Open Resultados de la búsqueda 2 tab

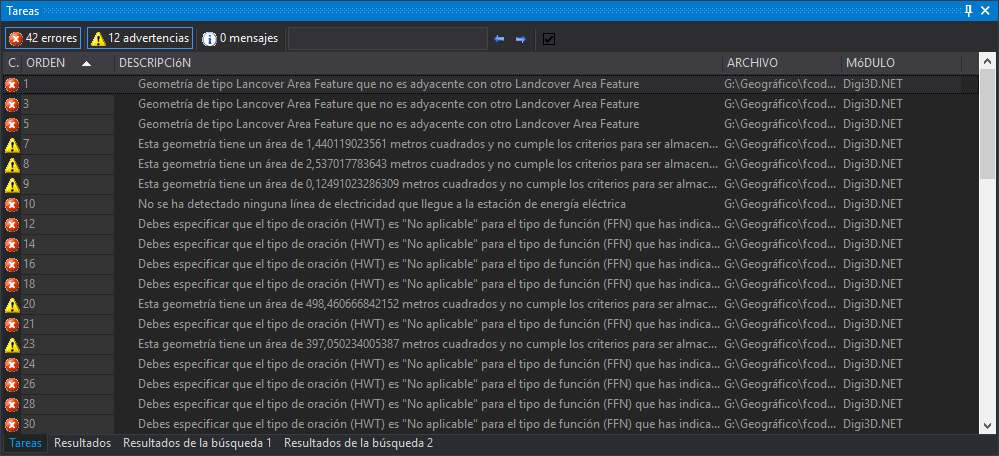click(358, 443)
